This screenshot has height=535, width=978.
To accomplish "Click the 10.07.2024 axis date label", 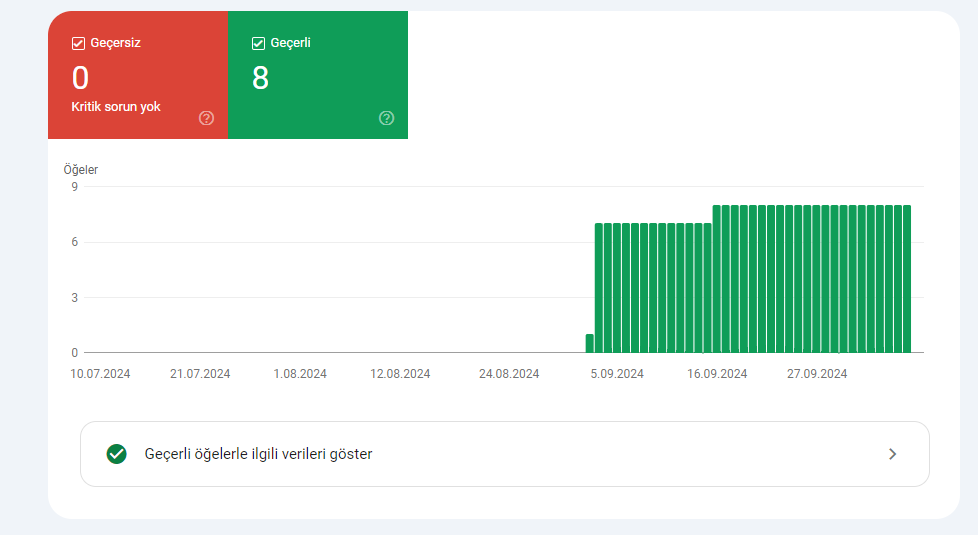I will click(x=100, y=374).
